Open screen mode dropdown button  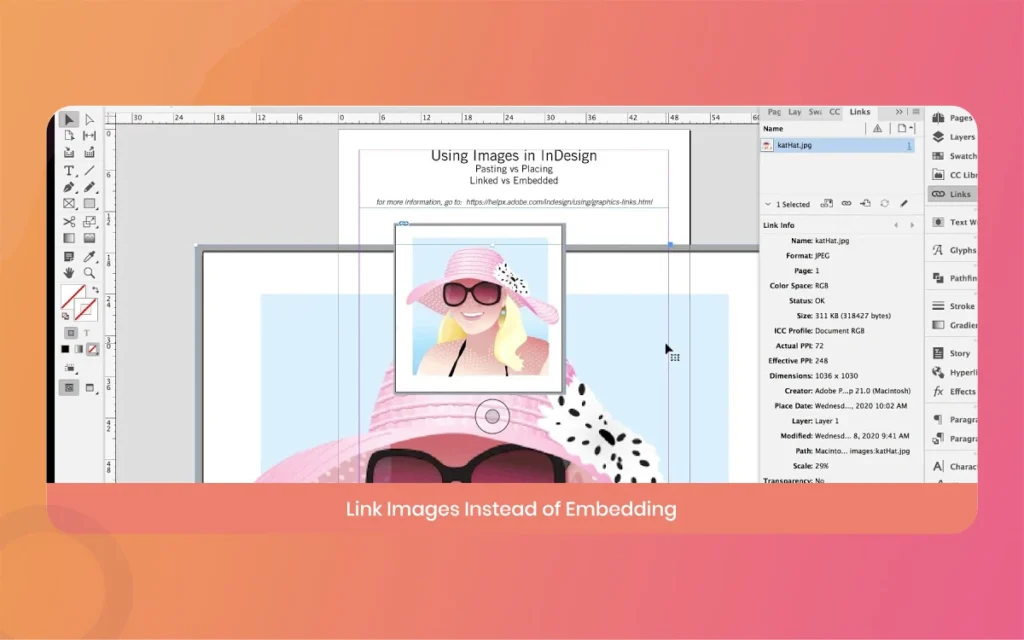tap(91, 388)
